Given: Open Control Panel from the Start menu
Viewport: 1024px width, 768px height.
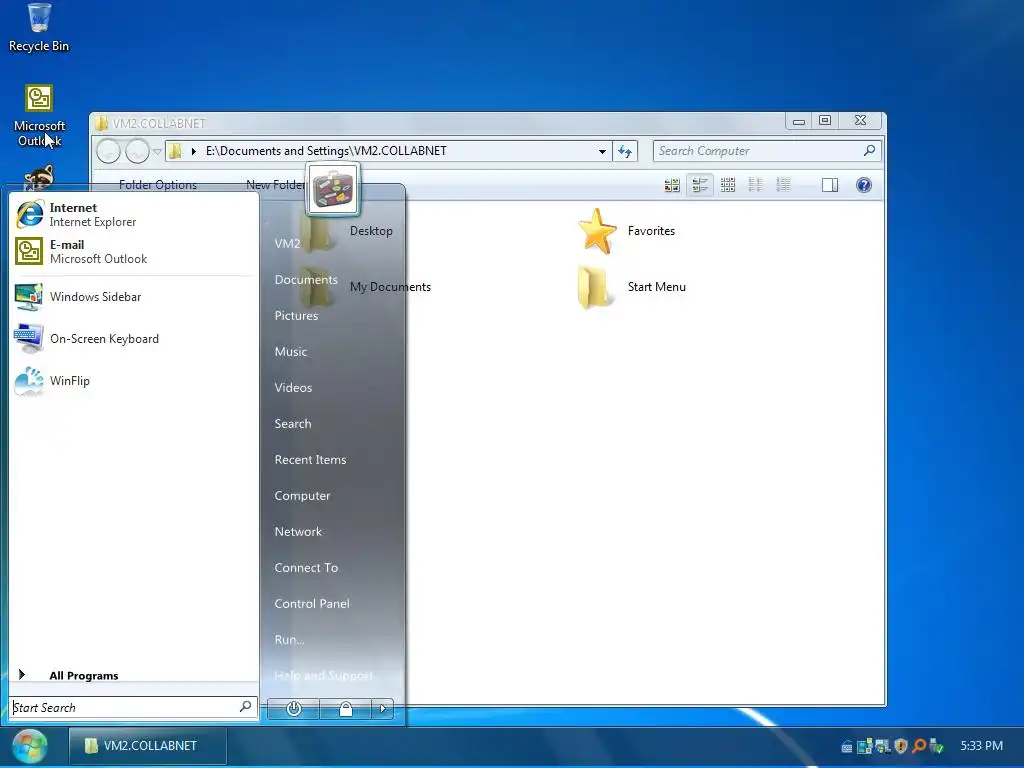Looking at the screenshot, I should [x=312, y=603].
